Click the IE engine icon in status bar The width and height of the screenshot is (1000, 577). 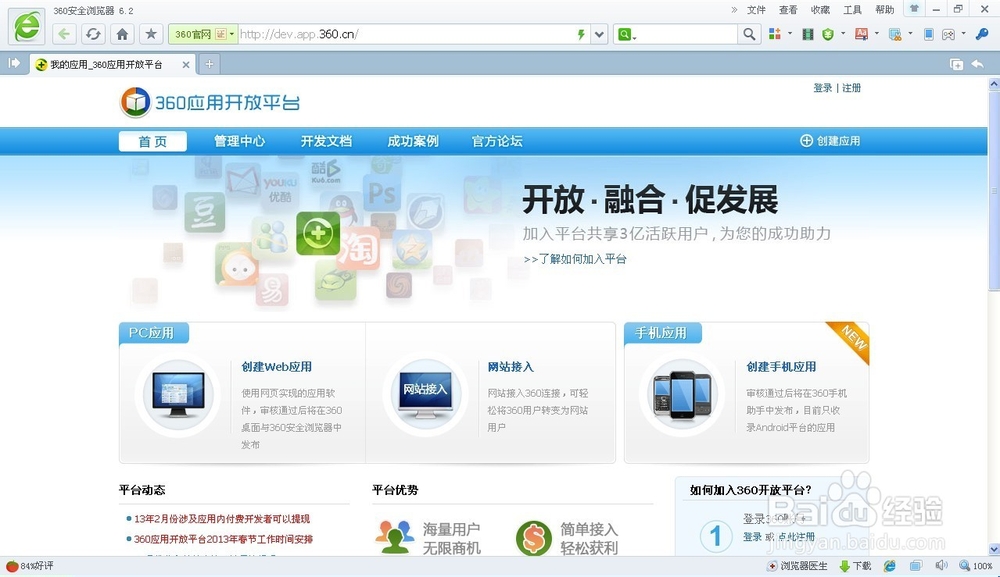[890, 566]
